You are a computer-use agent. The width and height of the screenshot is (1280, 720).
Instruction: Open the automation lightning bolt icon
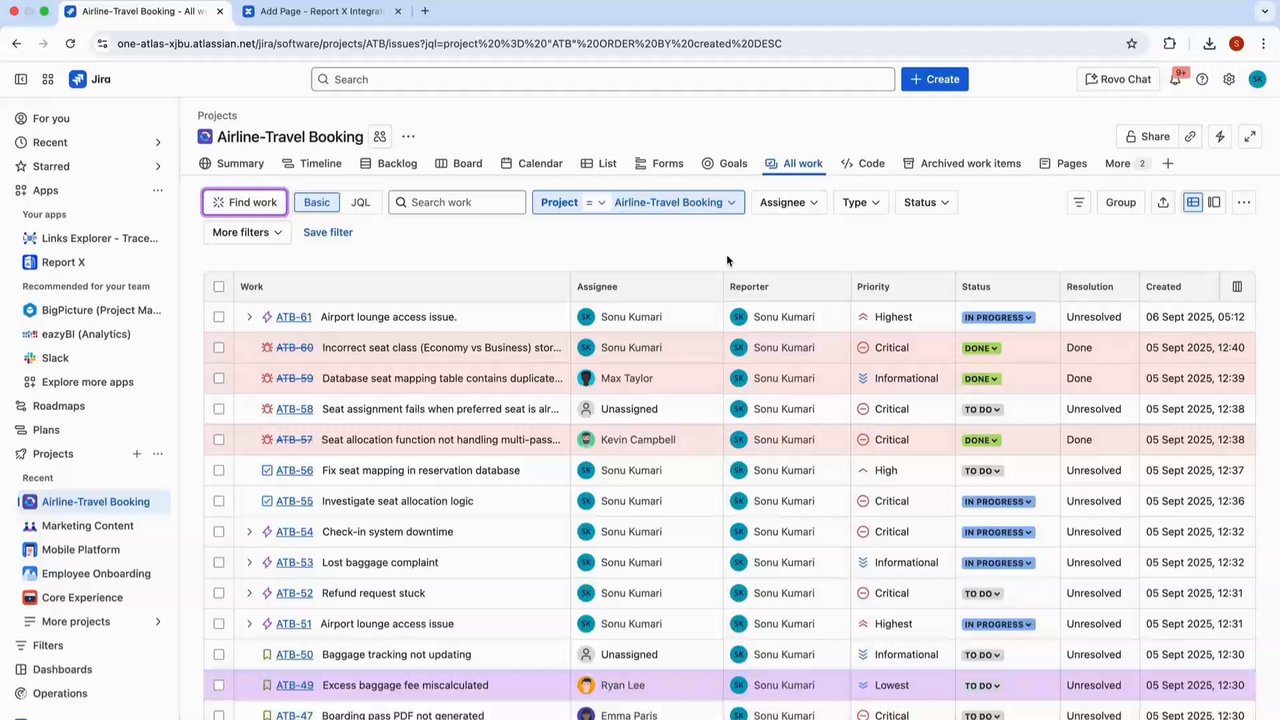(1220, 137)
